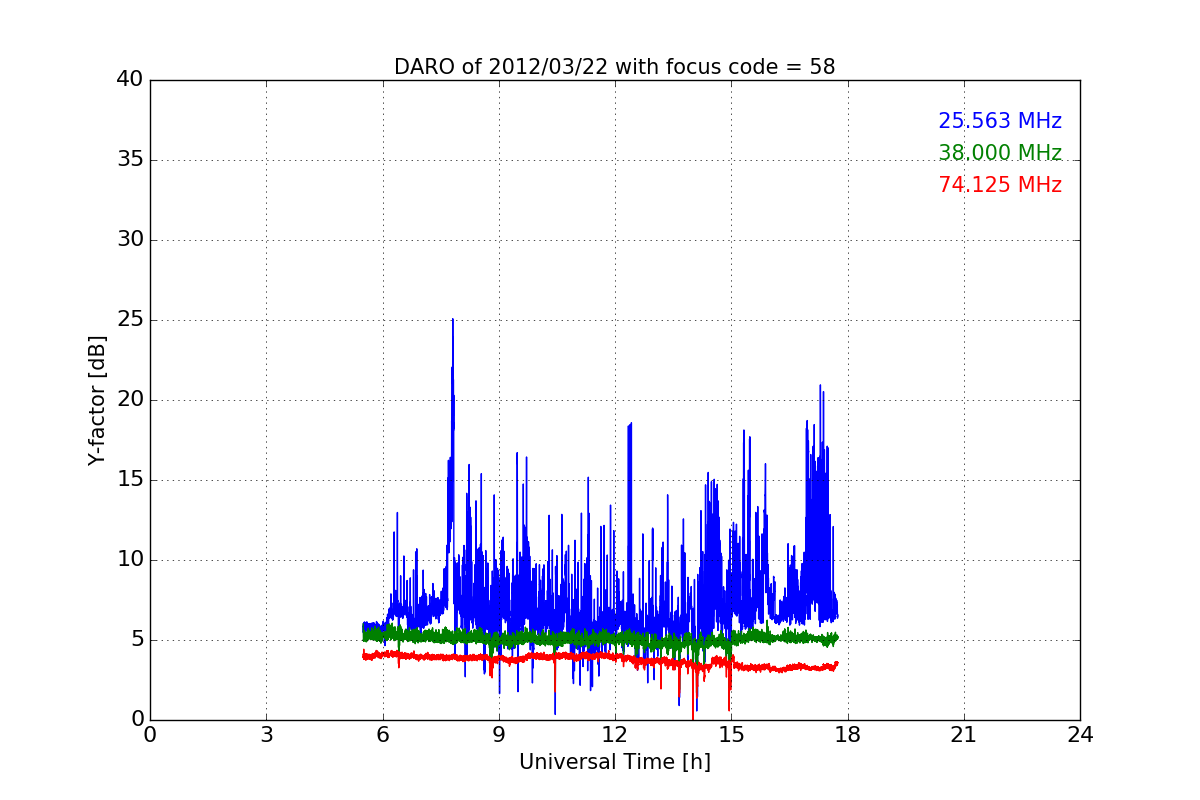Click the x-axis tick label 6

click(x=382, y=734)
